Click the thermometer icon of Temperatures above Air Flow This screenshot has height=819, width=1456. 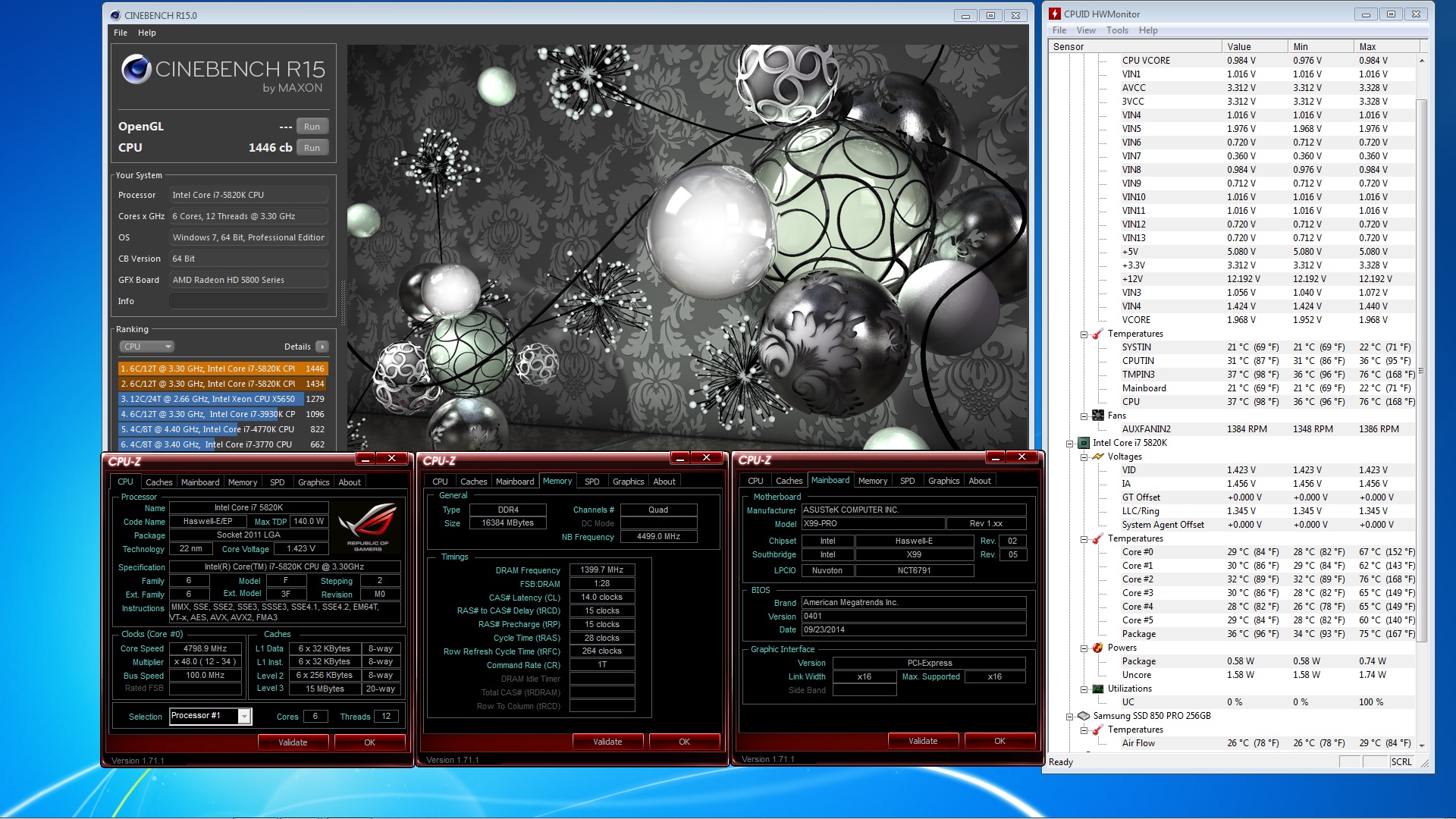pyautogui.click(x=1097, y=730)
